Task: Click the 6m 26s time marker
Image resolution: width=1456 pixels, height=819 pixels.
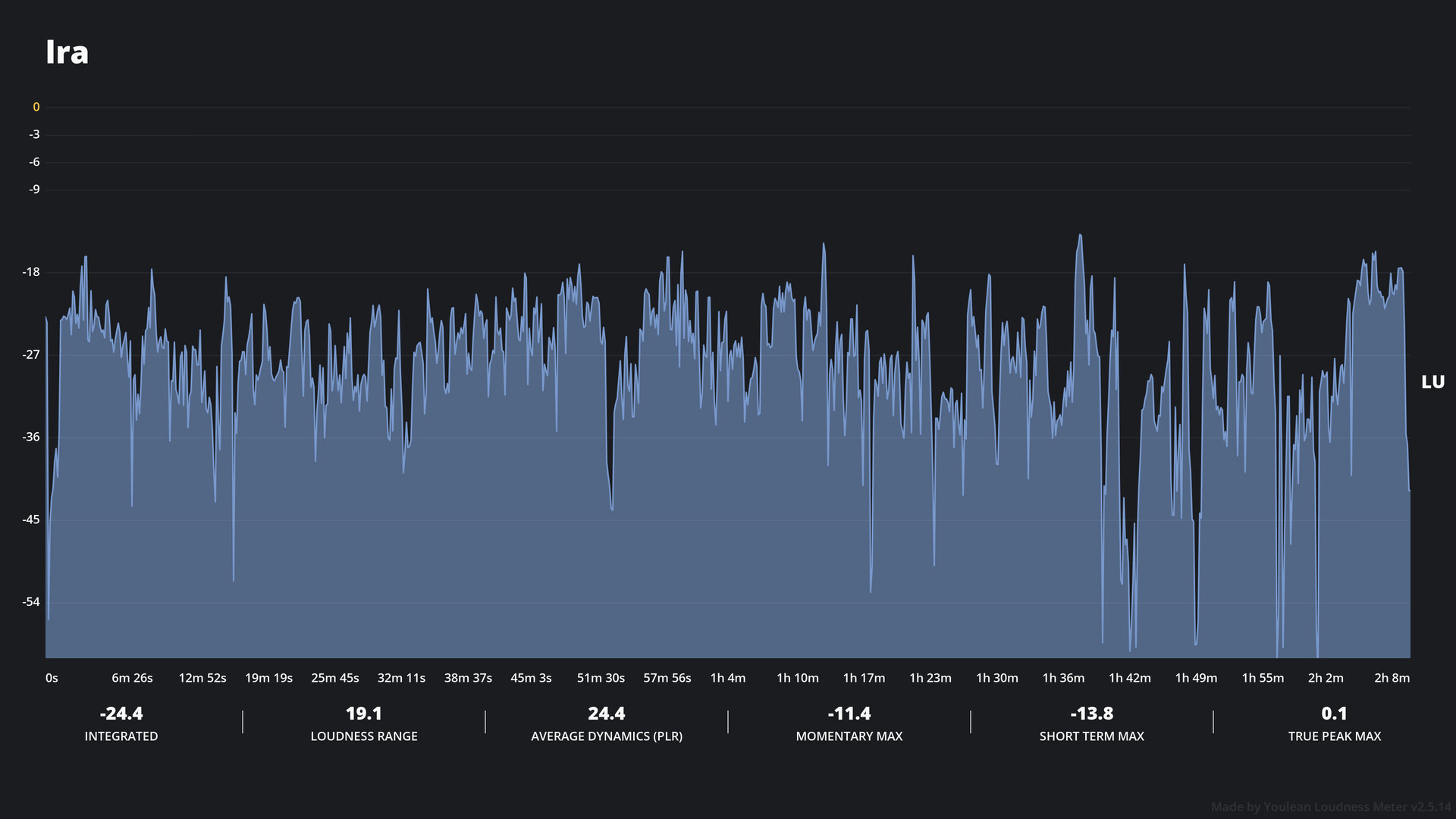Action: [x=132, y=678]
